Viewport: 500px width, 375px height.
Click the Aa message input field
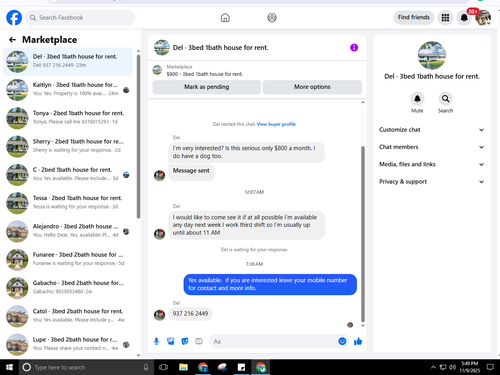pyautogui.click(x=273, y=341)
